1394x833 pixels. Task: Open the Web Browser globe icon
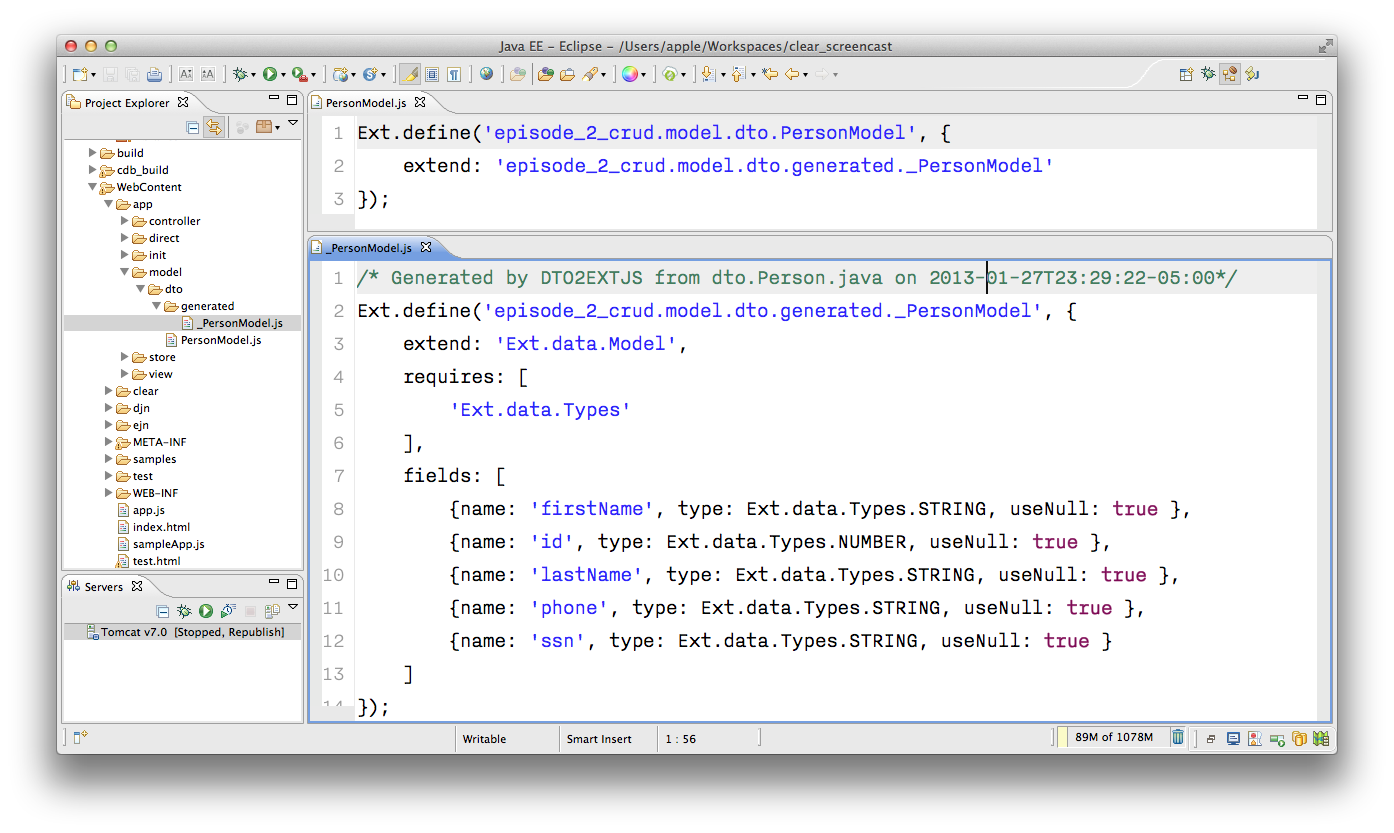pos(486,74)
